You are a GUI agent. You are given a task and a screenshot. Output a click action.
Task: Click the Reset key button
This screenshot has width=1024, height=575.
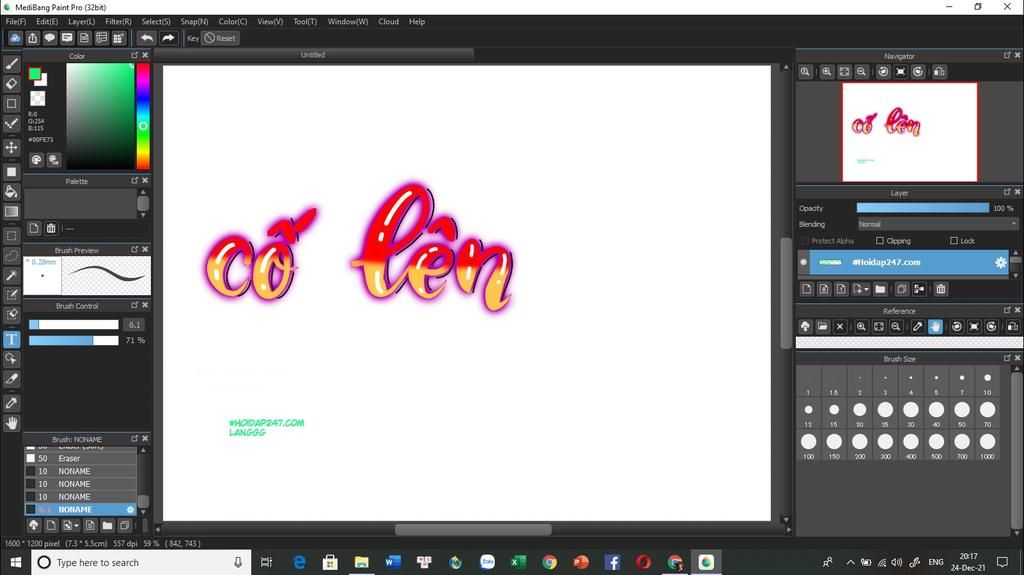[x=220, y=38]
